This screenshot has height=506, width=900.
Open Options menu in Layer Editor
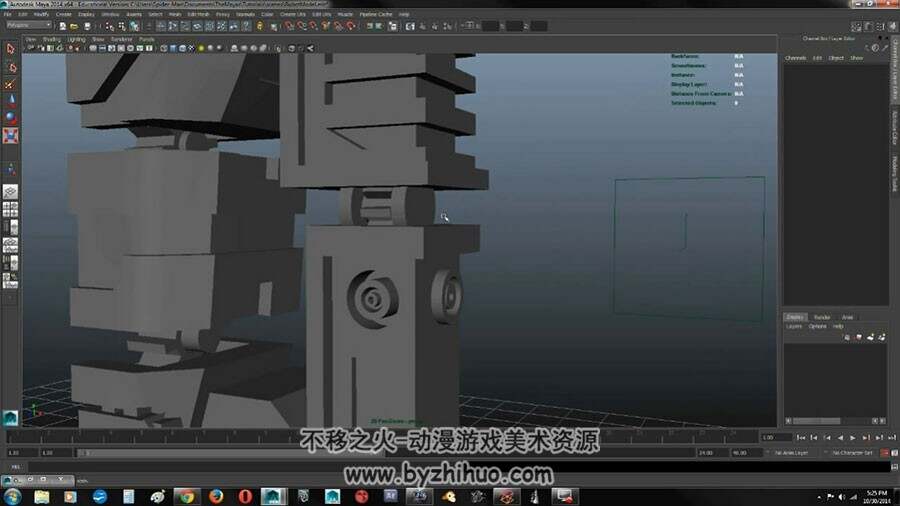pyautogui.click(x=817, y=326)
